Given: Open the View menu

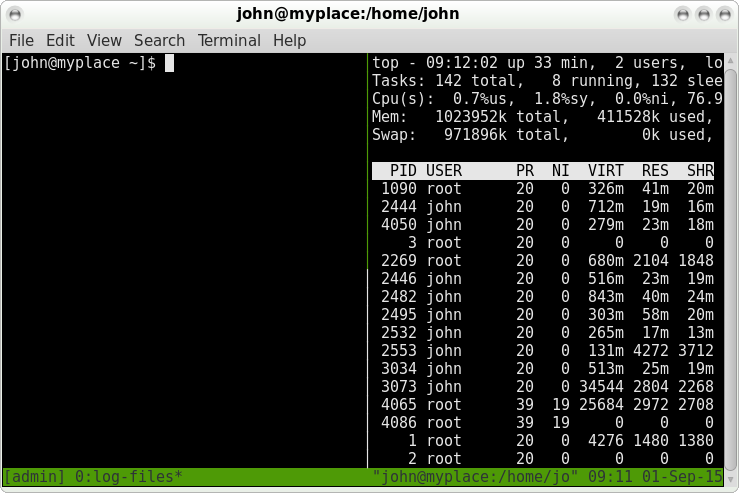Looking at the screenshot, I should point(104,41).
